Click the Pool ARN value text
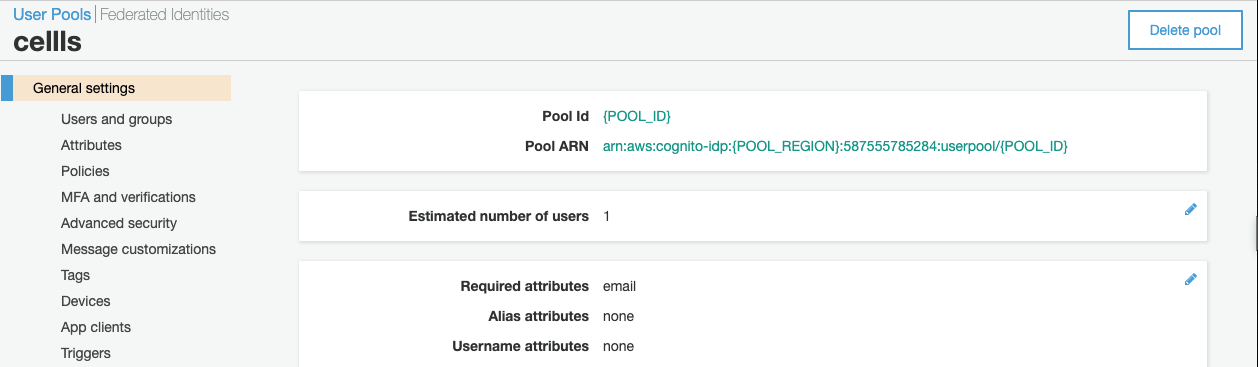The height and width of the screenshot is (367, 1258). point(835,146)
